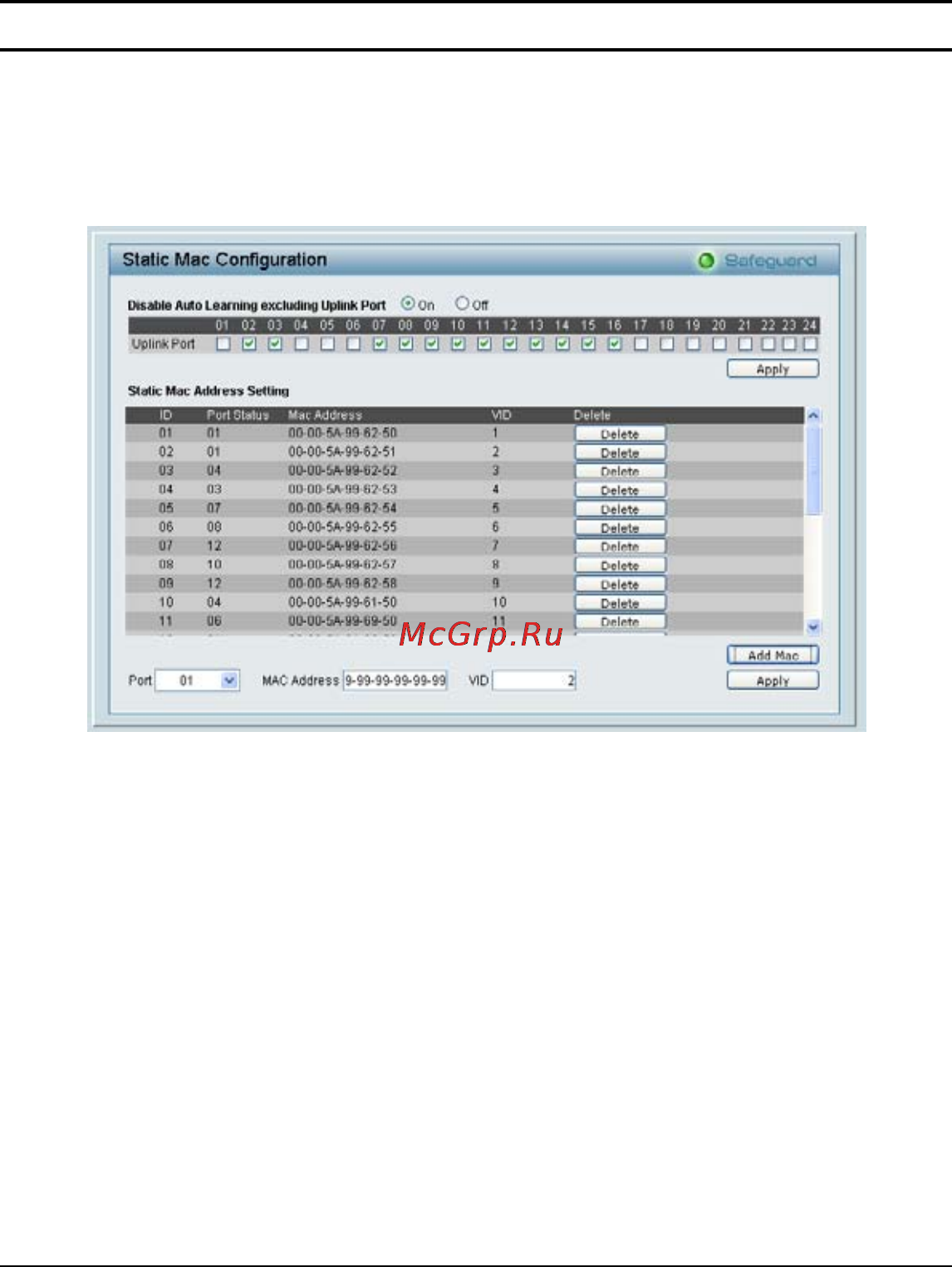
Task: Select the Off radio button for auto learning
Action: [462, 304]
